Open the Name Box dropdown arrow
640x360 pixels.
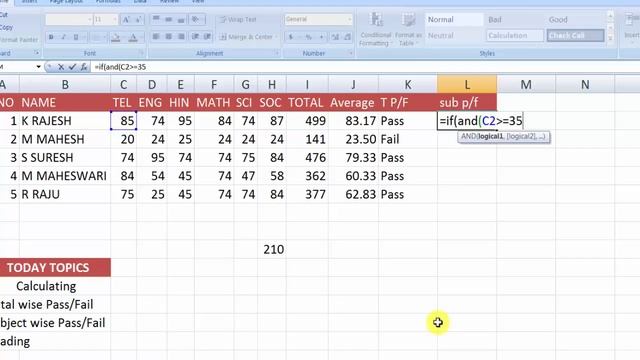tap(38, 67)
